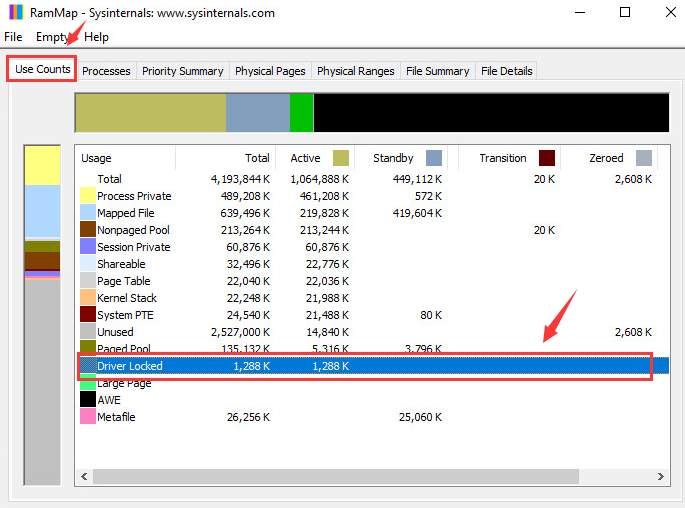Screen dimensions: 685x508
Task: Select the Kernel Stack row label
Action: 127,298
